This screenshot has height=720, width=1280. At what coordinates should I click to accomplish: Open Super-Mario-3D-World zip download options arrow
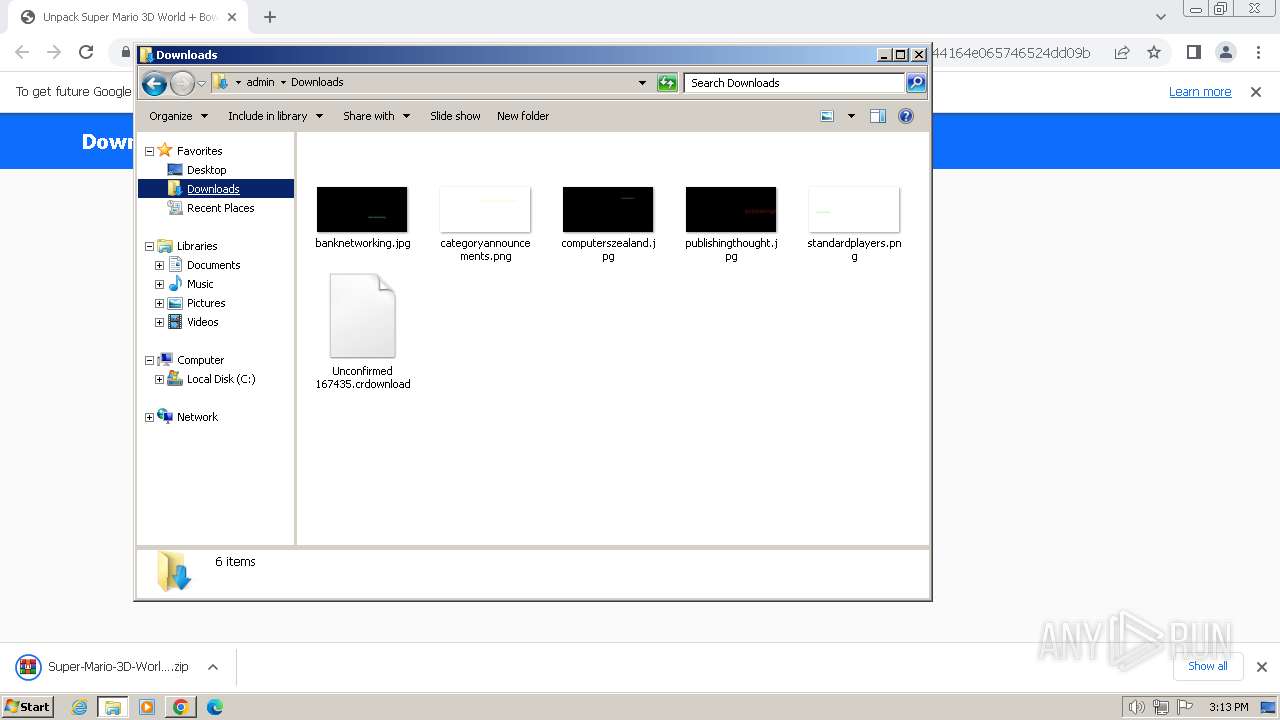pyautogui.click(x=213, y=667)
